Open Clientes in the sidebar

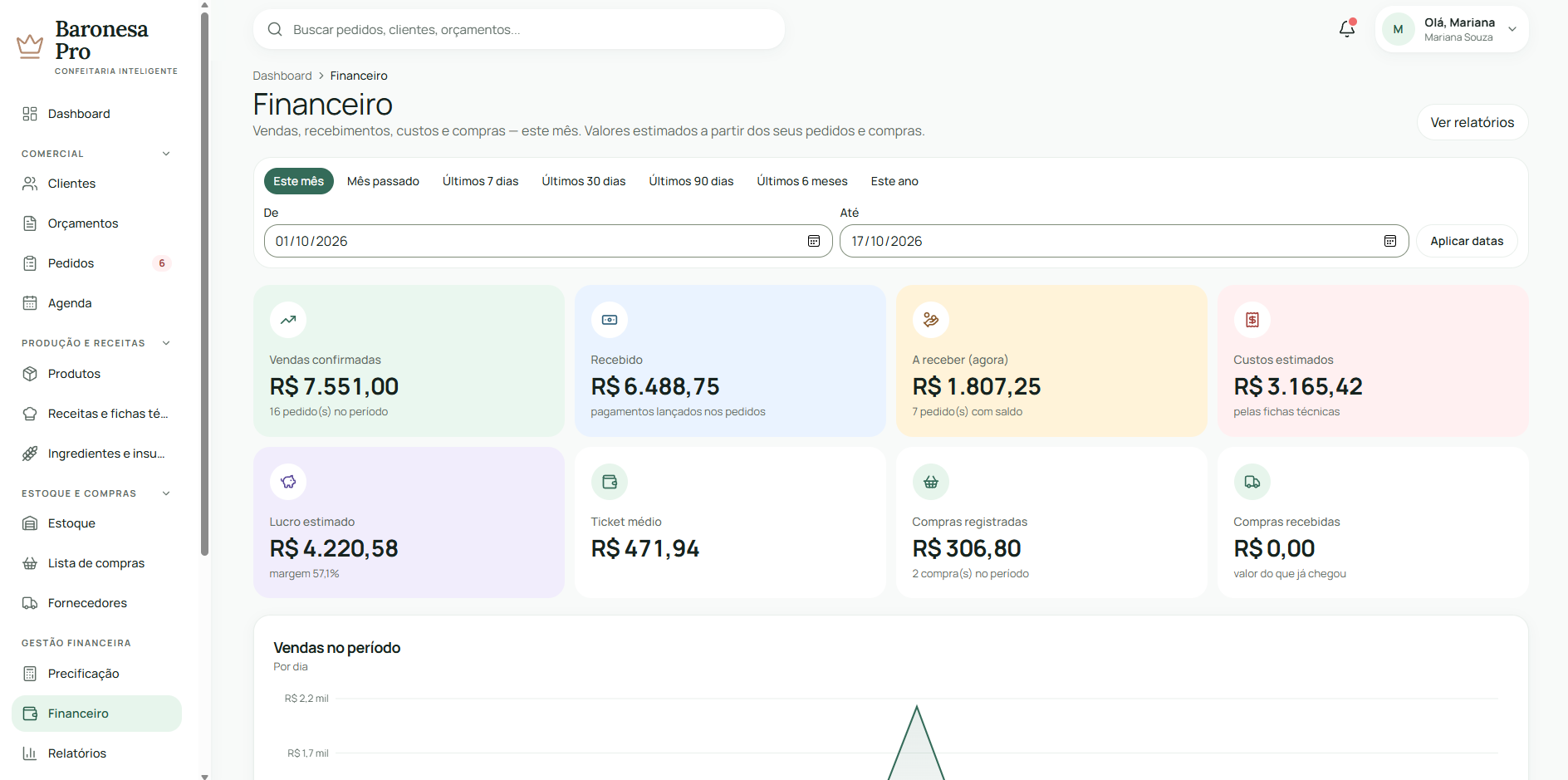coord(96,184)
